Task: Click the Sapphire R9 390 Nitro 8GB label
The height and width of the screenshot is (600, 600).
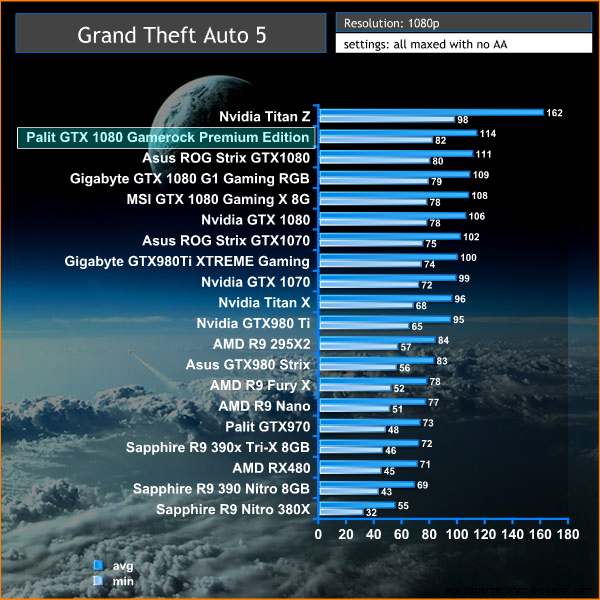Action: click(221, 489)
